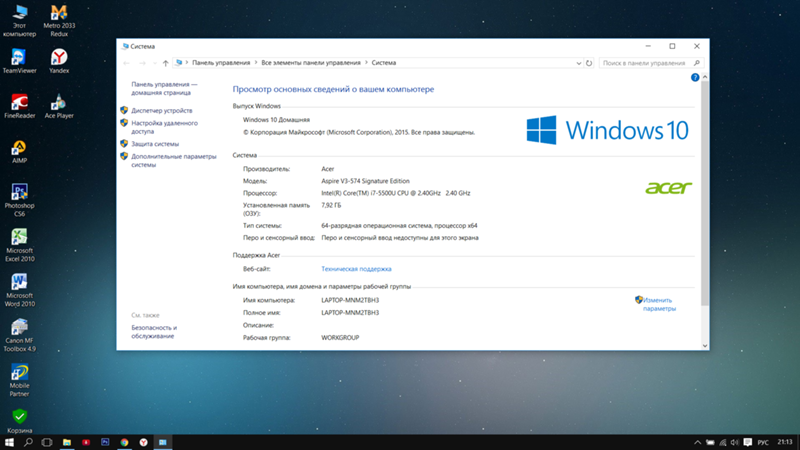The height and width of the screenshot is (450, 800).
Task: Click the help question mark icon
Action: click(695, 78)
